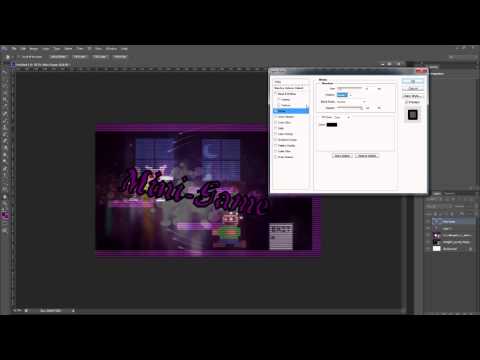Open the stroke Color swatch

tap(332, 125)
